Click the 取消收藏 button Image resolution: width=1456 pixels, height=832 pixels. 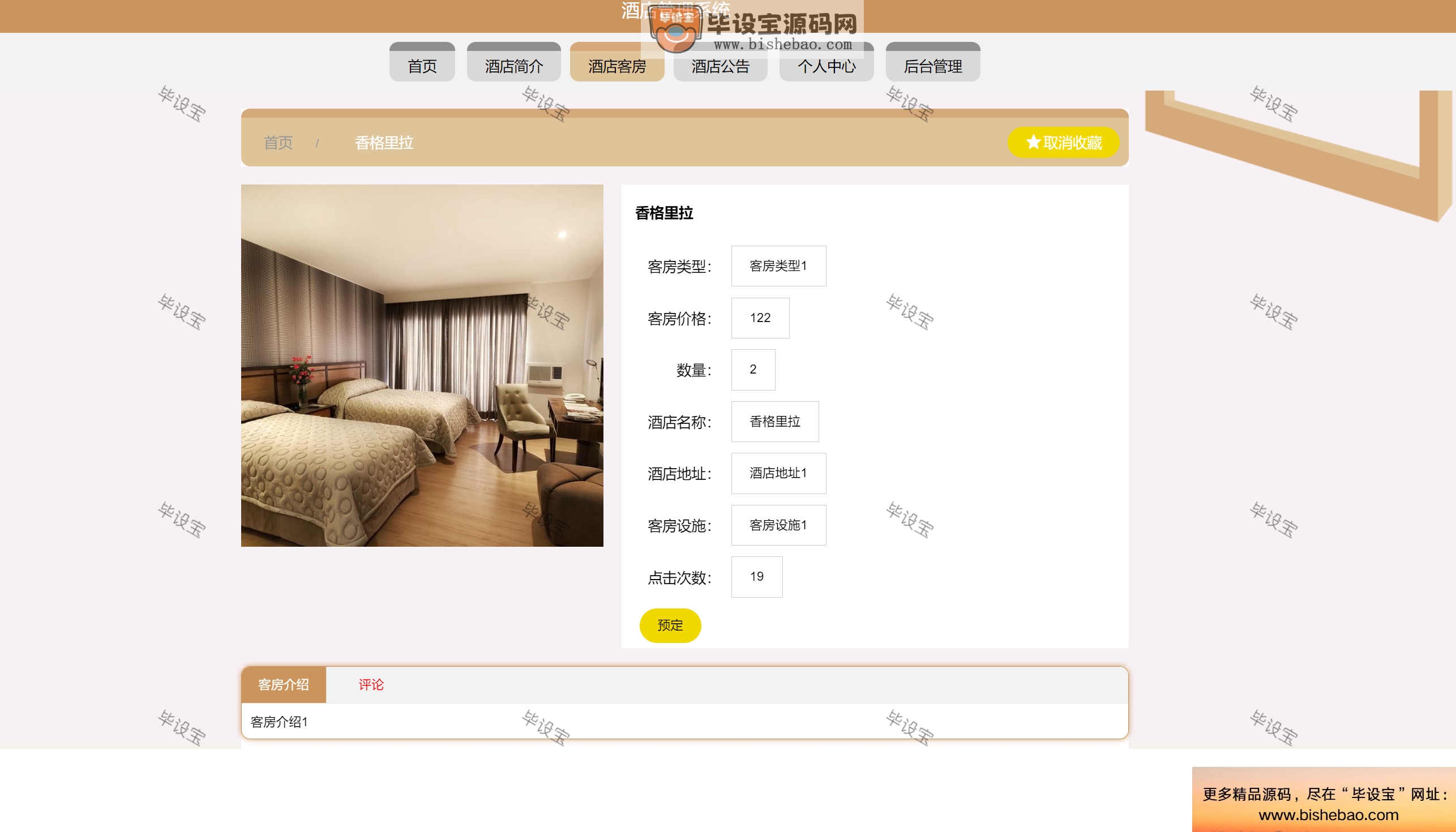(1063, 142)
